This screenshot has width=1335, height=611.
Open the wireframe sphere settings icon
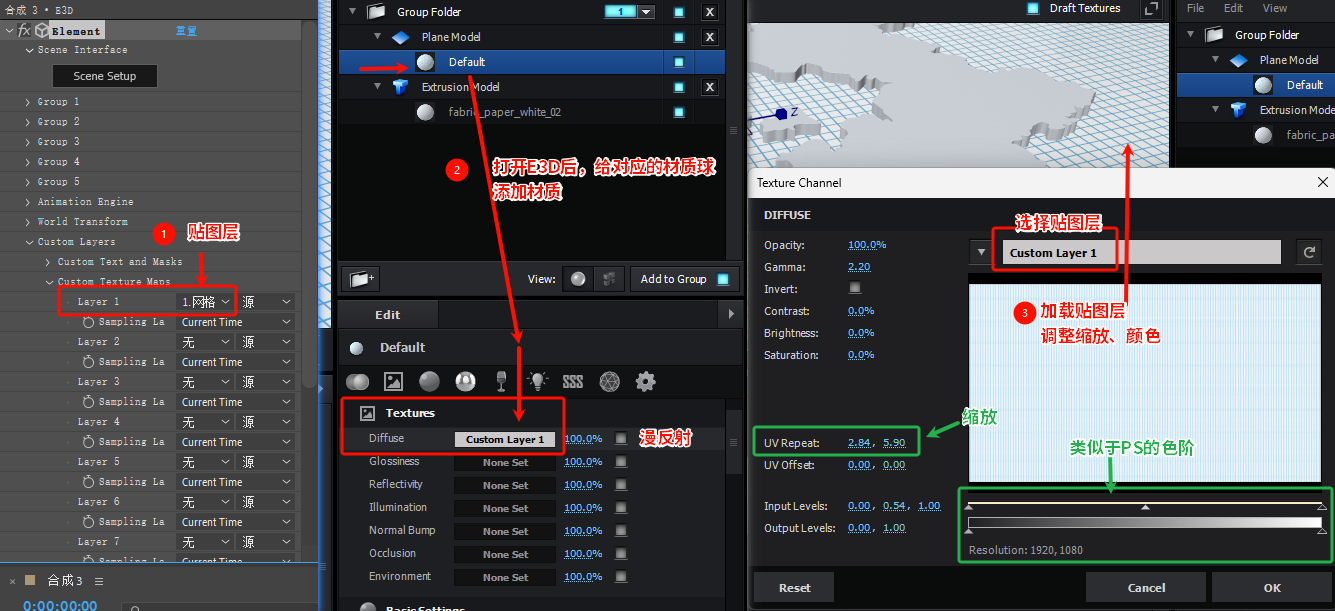(609, 381)
